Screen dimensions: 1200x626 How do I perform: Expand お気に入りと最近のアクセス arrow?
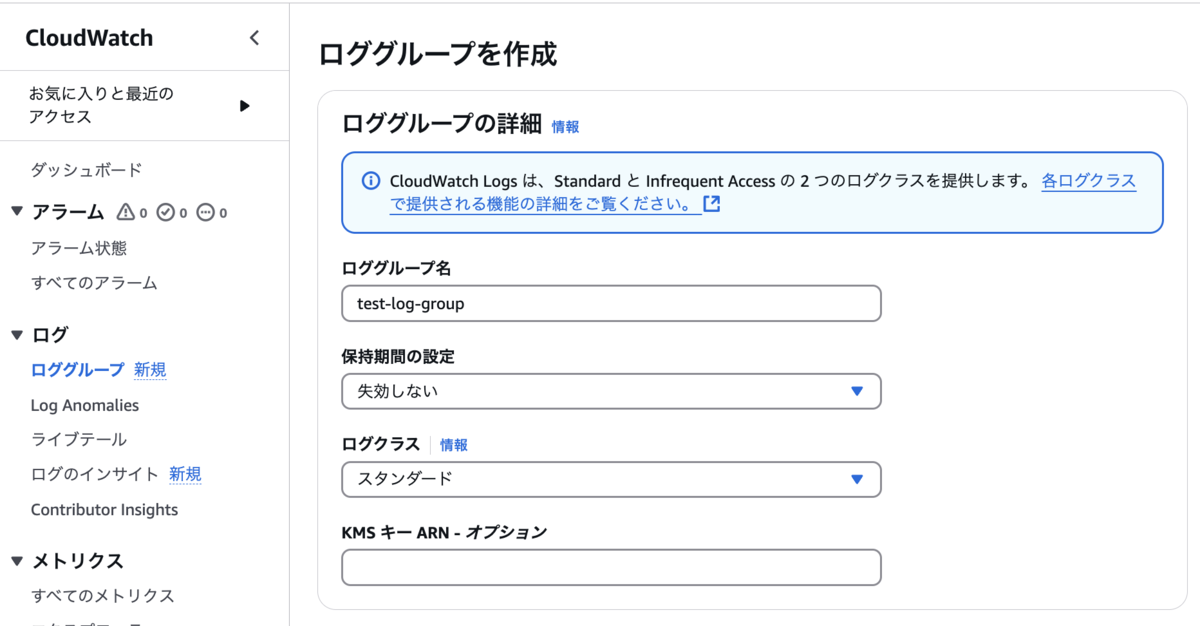point(245,105)
